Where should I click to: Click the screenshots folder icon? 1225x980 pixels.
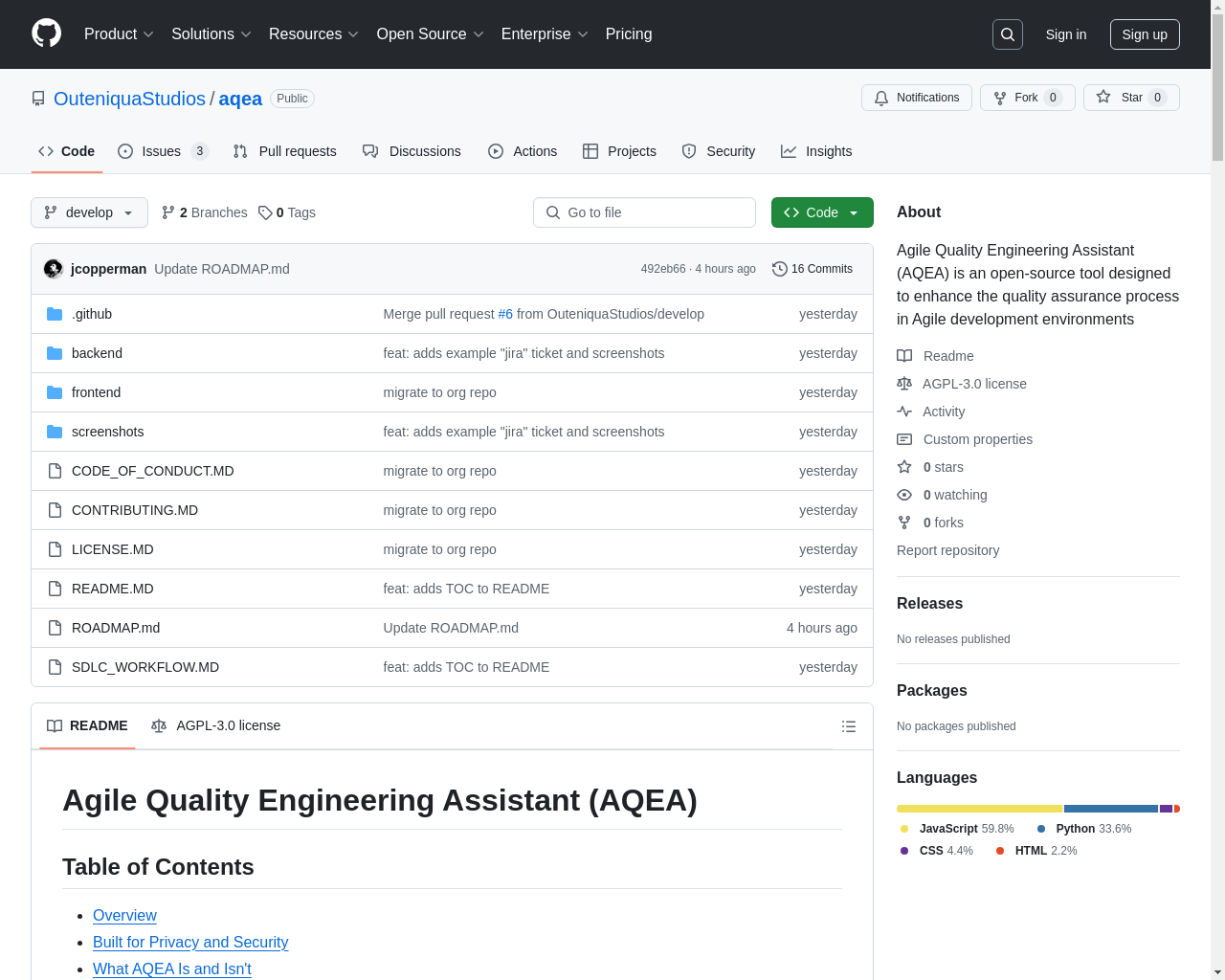55,432
